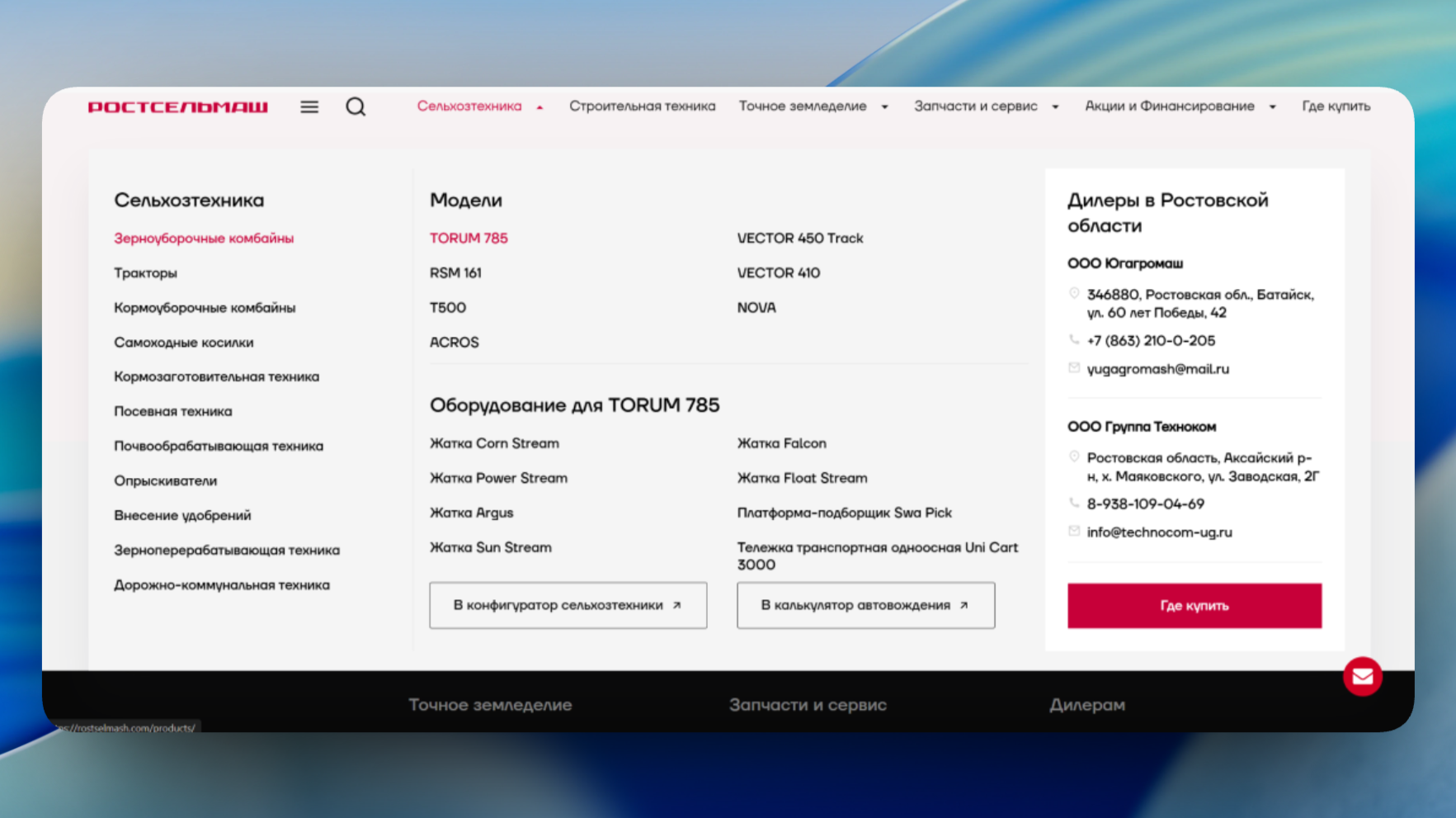The width and height of the screenshot is (1456, 818).
Task: Open the TORUM 785 model
Action: point(469,239)
